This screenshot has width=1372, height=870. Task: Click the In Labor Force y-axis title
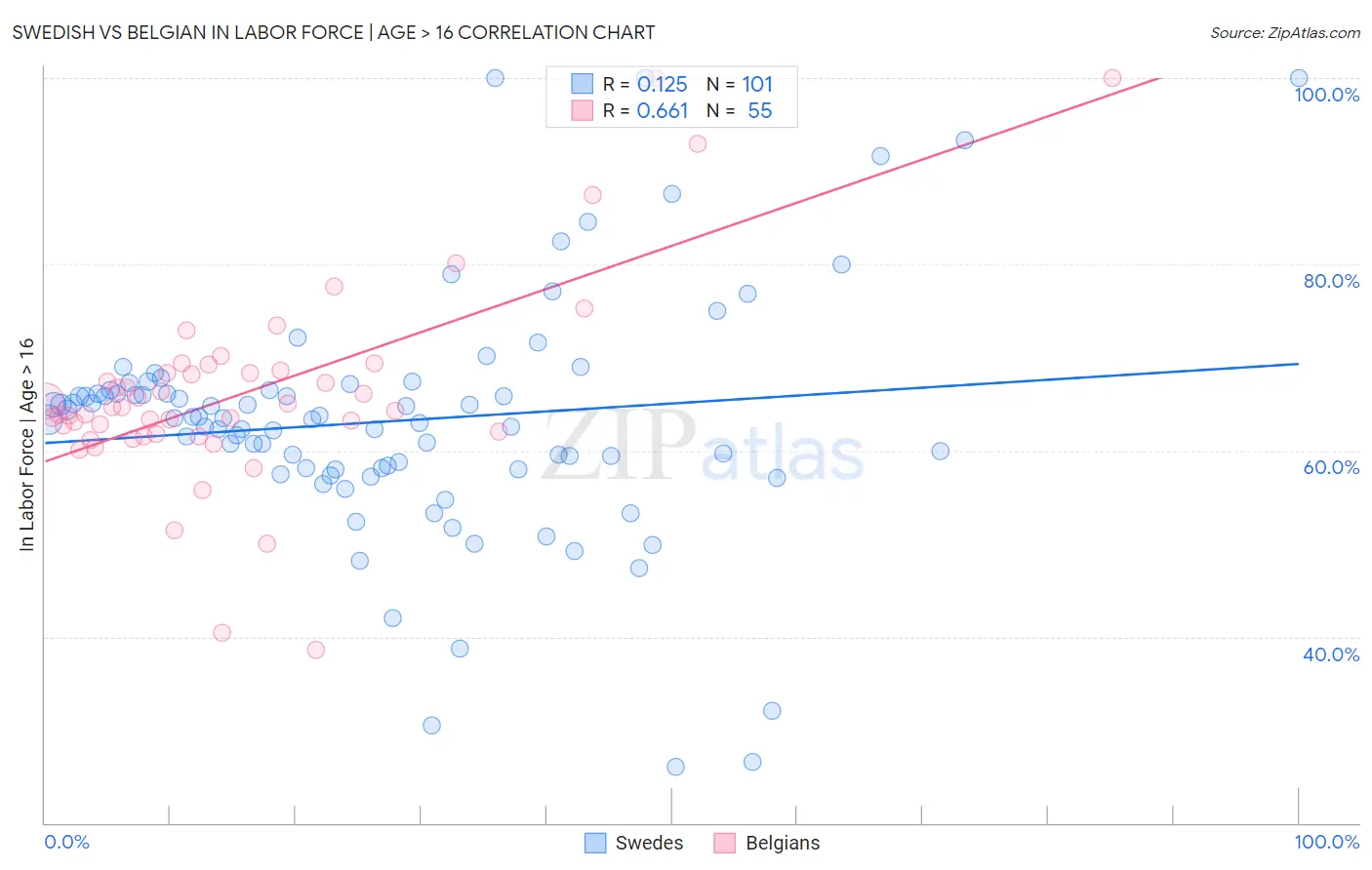26,445
